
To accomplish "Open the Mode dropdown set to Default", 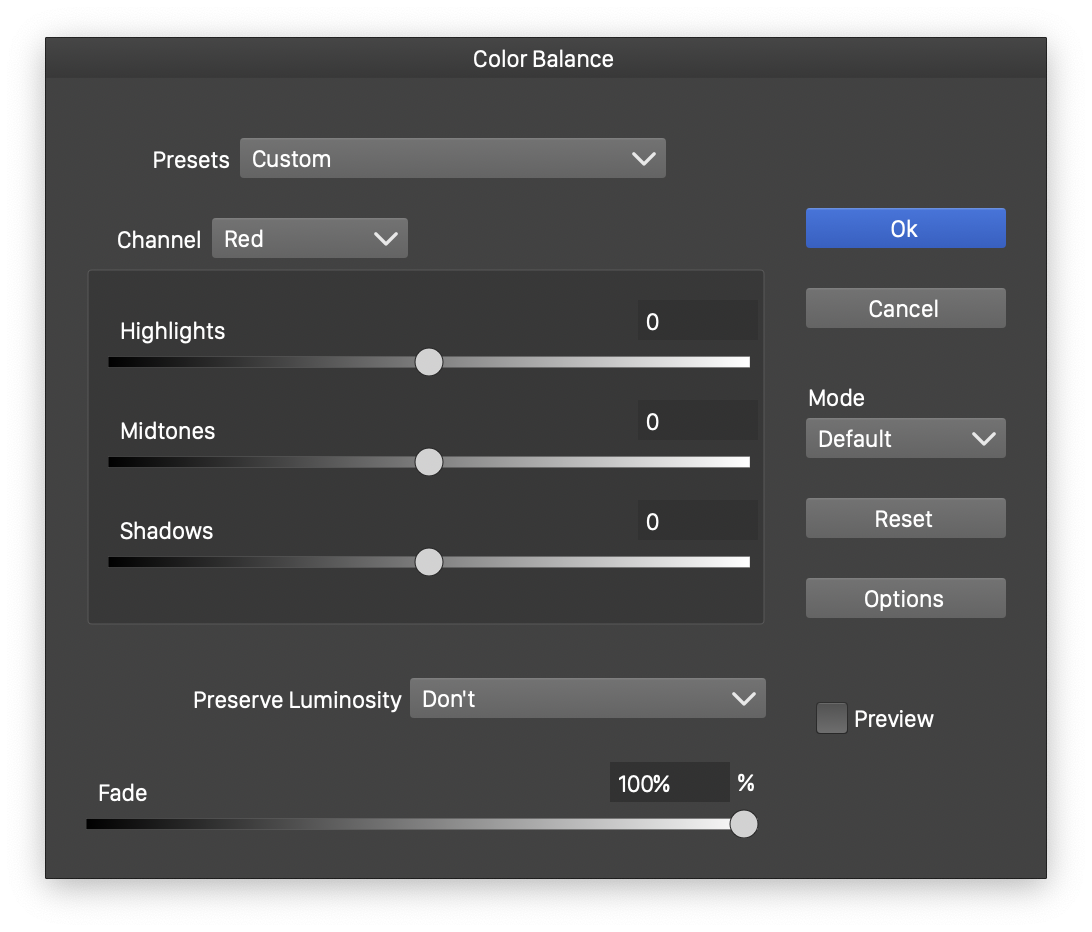I will click(905, 438).
